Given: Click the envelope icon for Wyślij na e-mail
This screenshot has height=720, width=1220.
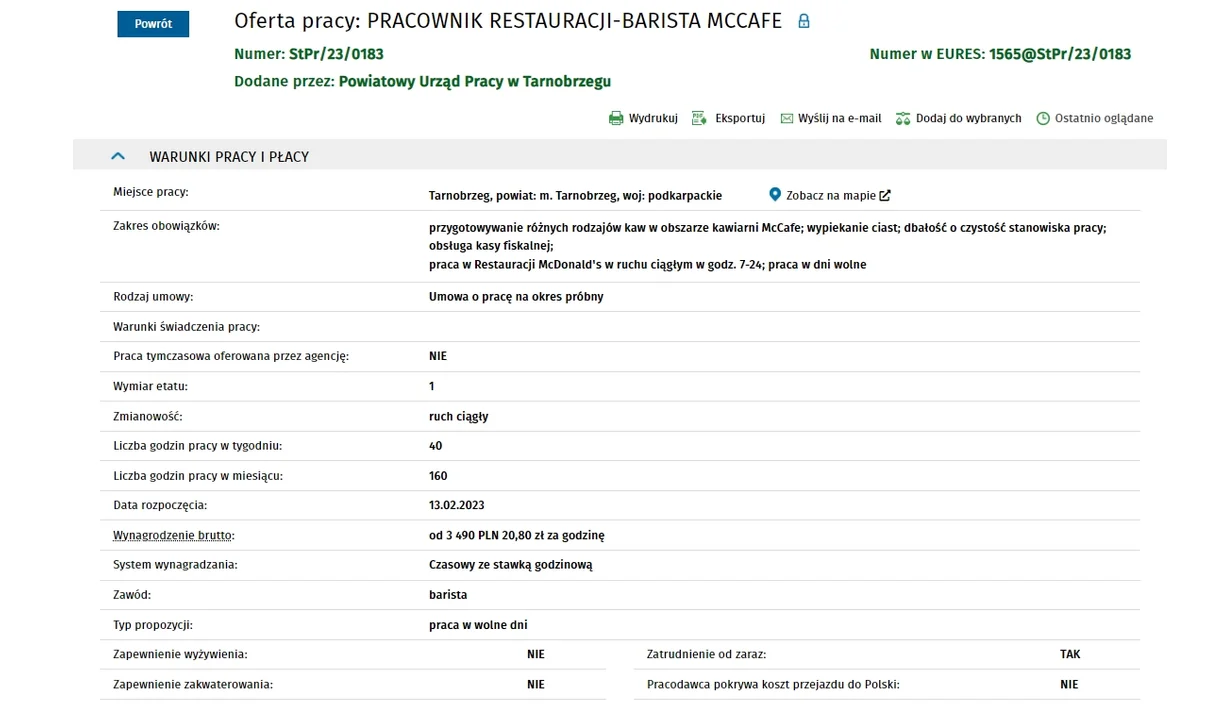Looking at the screenshot, I should (x=787, y=118).
